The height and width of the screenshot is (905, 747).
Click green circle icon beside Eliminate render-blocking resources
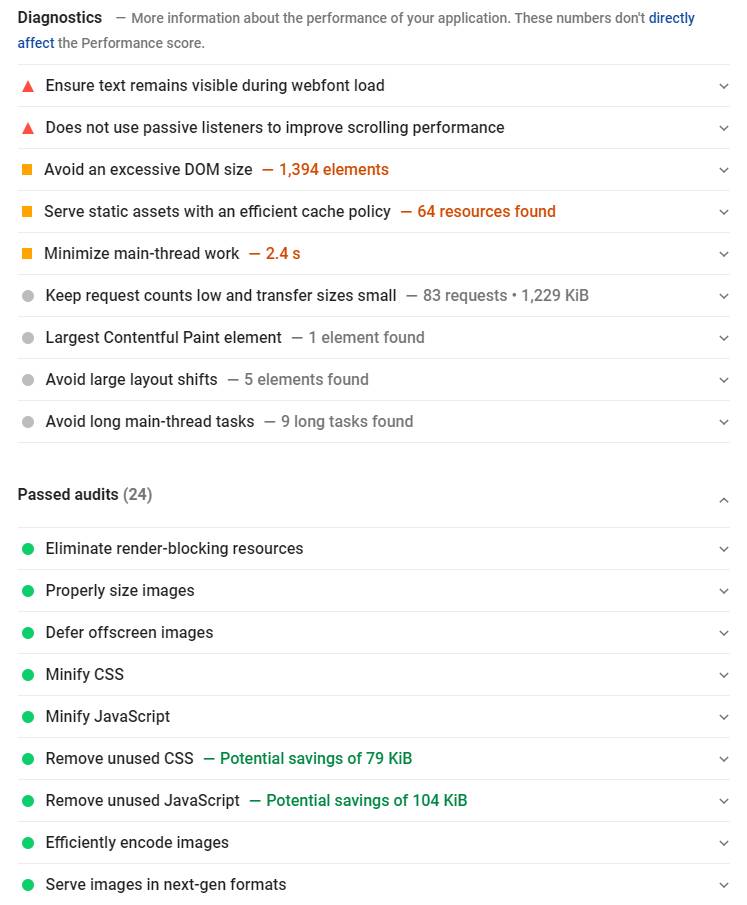pos(28,549)
